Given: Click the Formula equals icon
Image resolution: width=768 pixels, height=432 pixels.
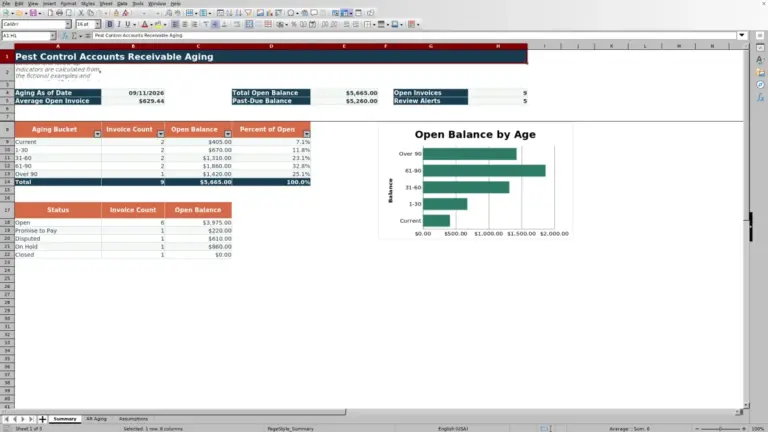Looking at the screenshot, I should [x=88, y=35].
